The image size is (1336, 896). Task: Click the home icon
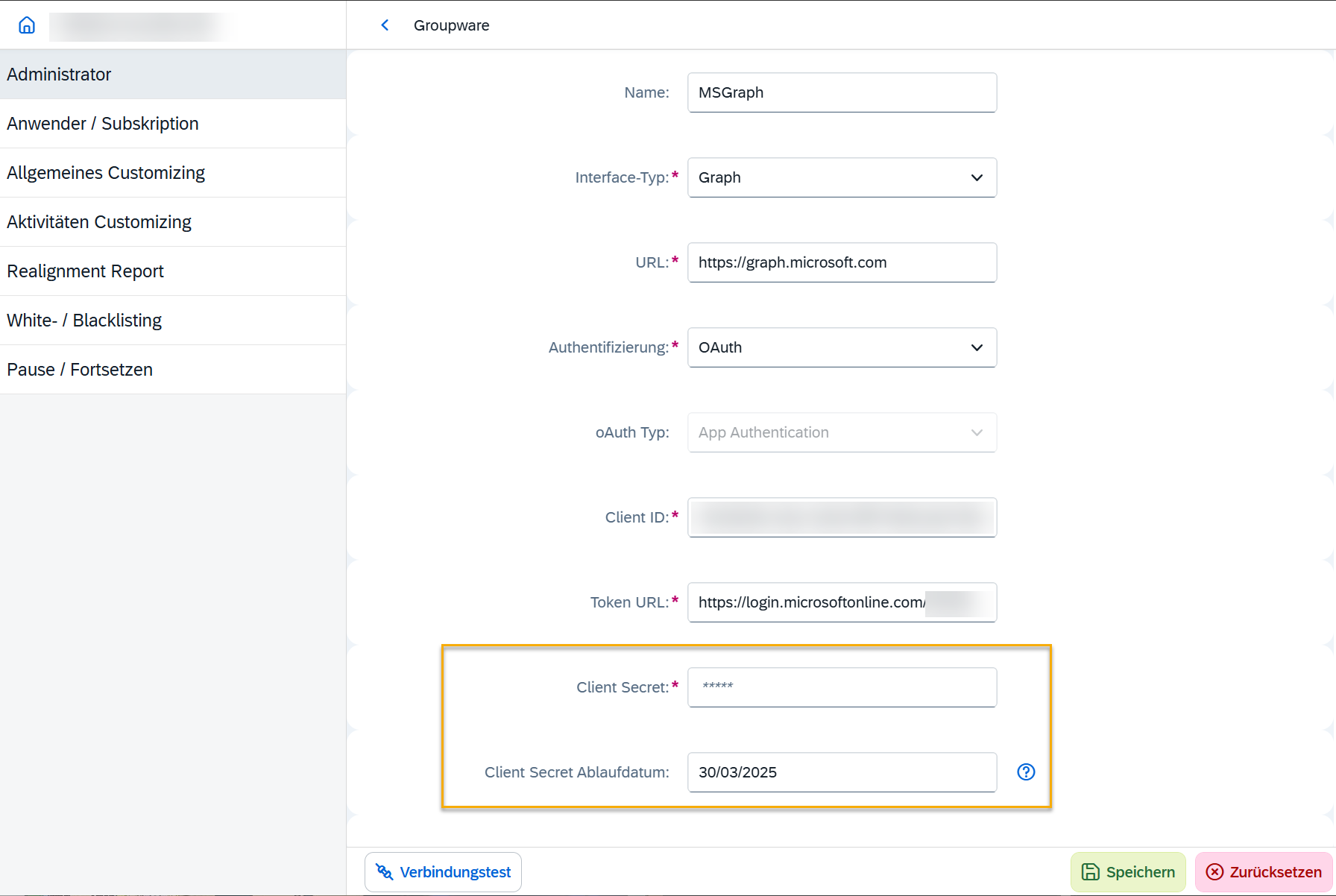point(27,25)
